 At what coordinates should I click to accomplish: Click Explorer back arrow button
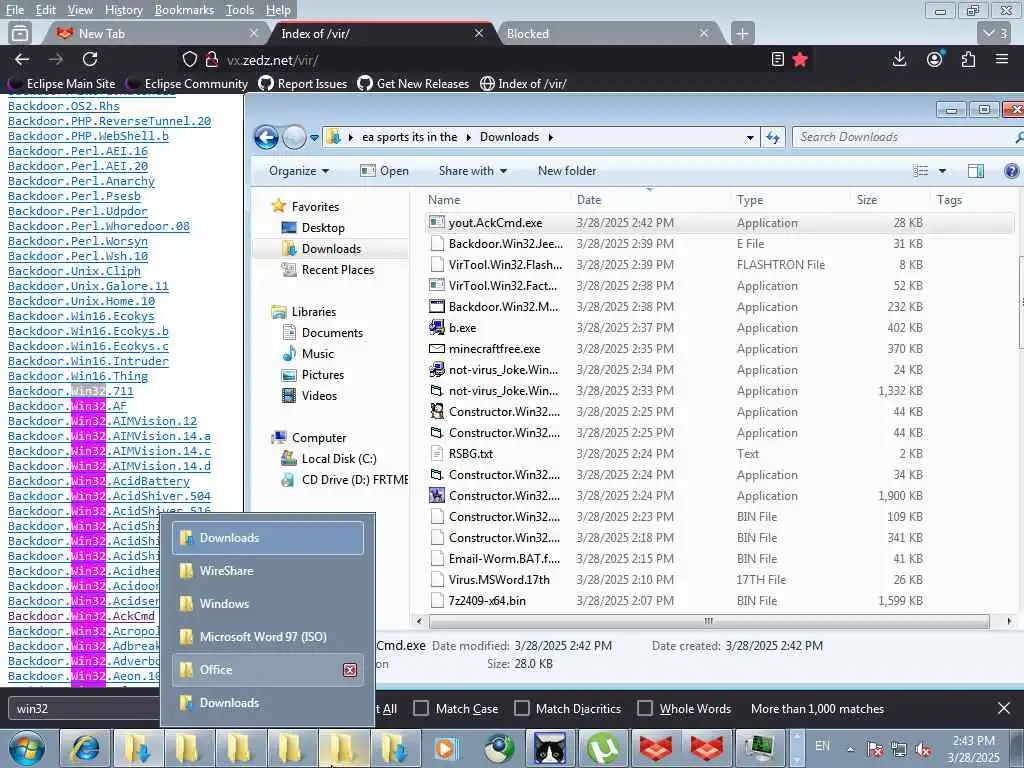tap(266, 137)
